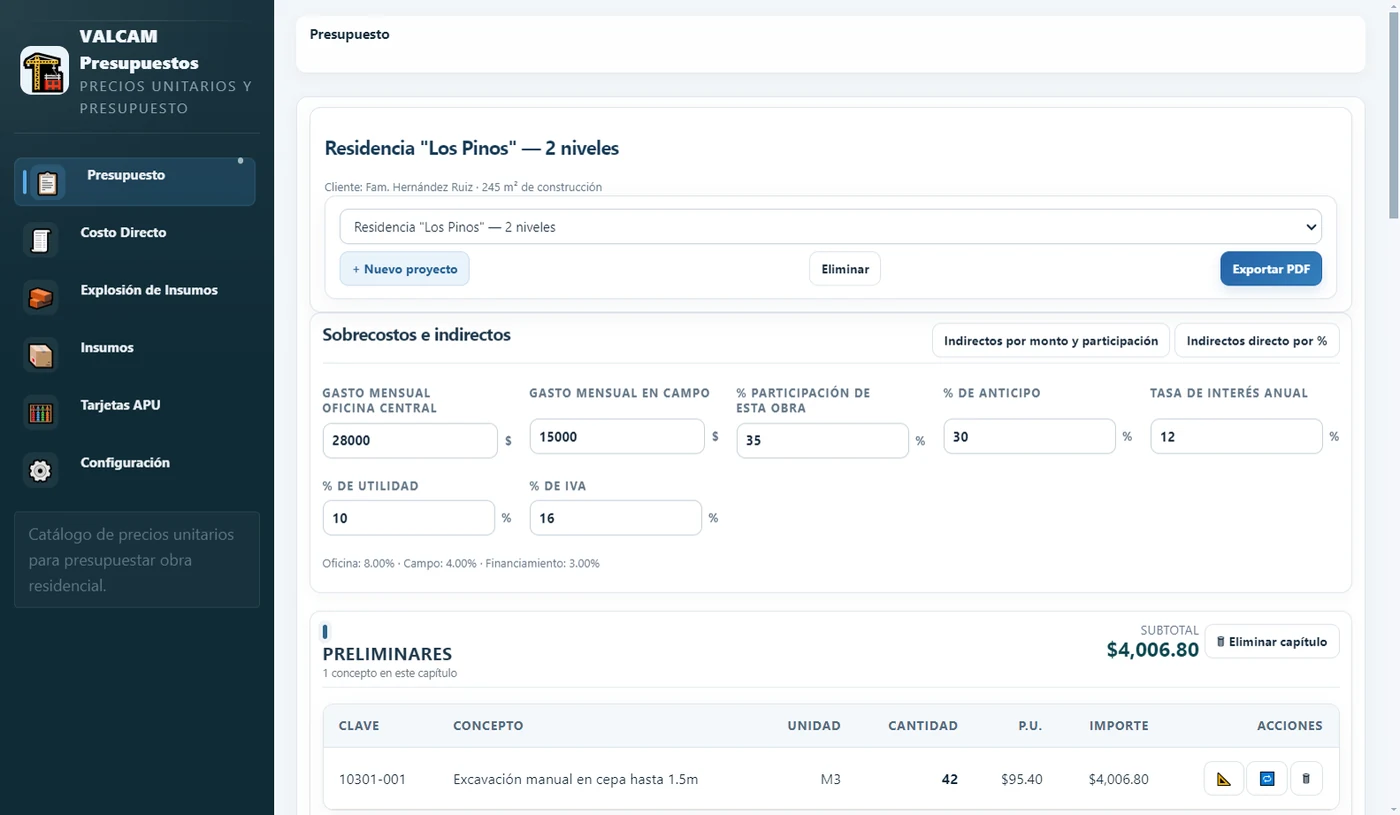Viewport: 1400px width, 815px height.
Task: Open Explosión de Insumos via its bricks icon
Action: [41, 298]
